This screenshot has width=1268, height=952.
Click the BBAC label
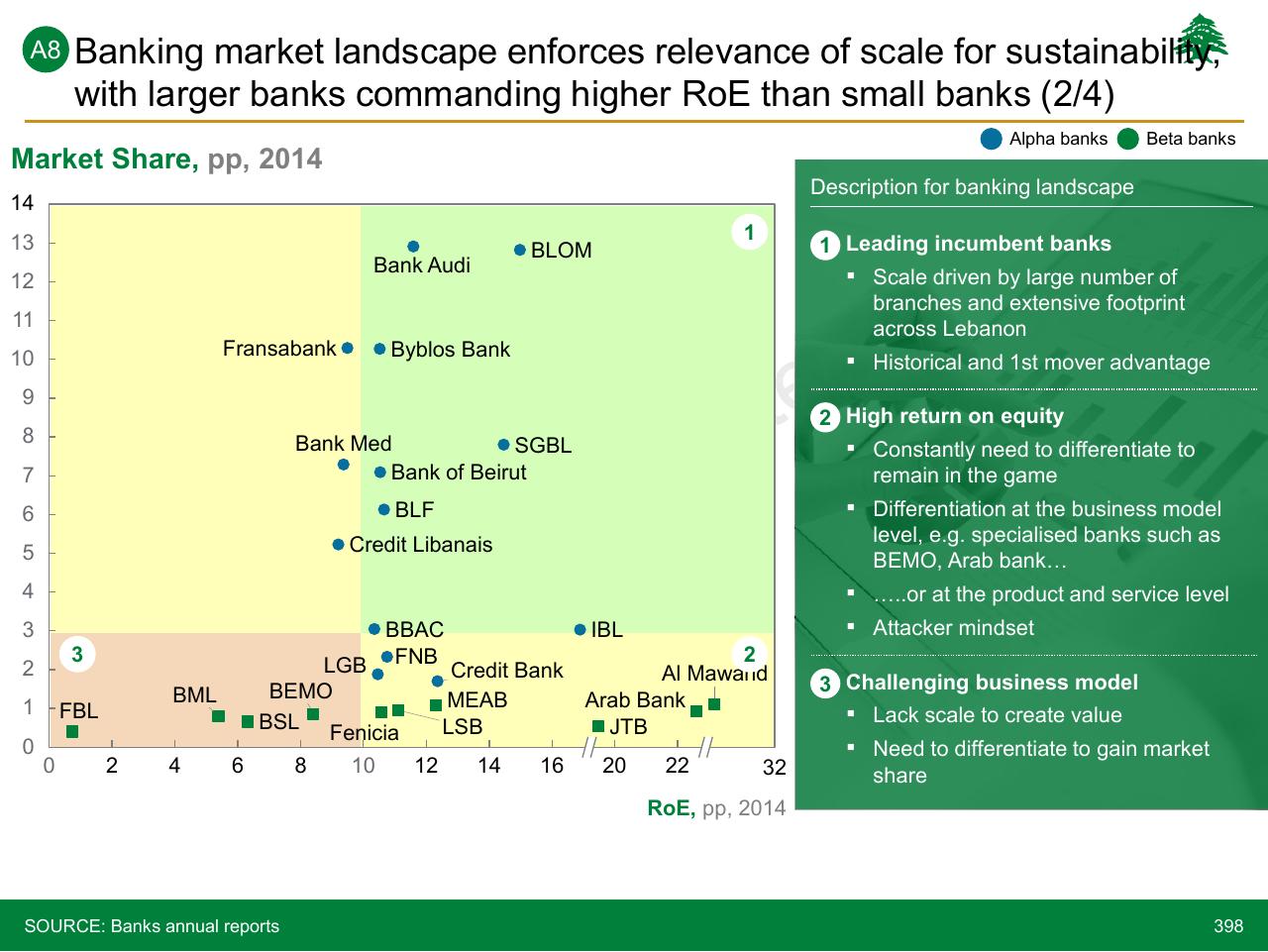(414, 630)
